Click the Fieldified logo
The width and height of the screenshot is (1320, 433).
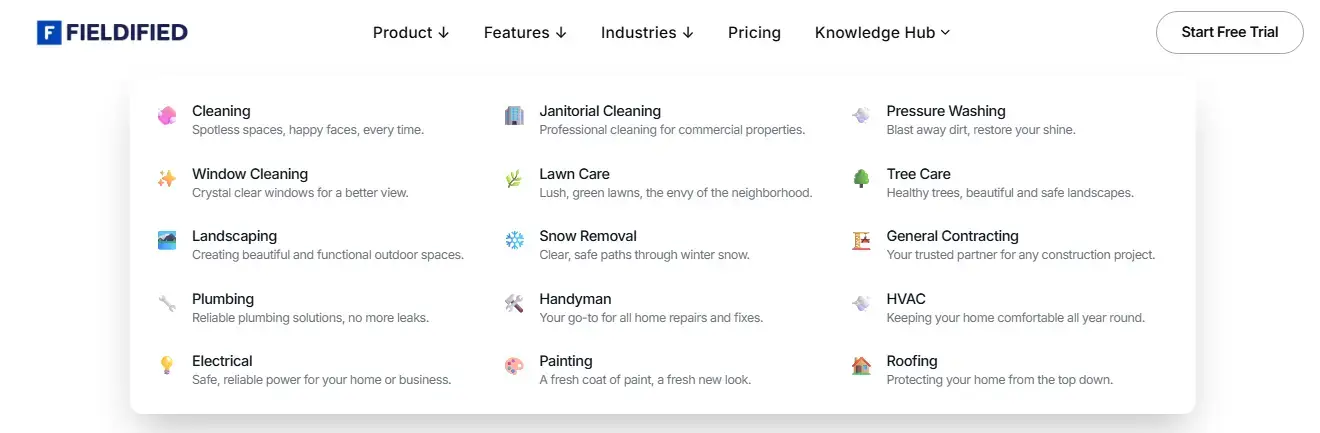tap(112, 32)
